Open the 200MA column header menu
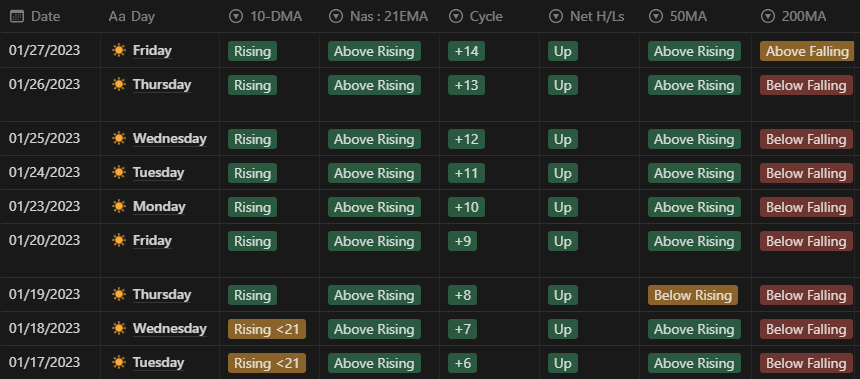 (806, 16)
